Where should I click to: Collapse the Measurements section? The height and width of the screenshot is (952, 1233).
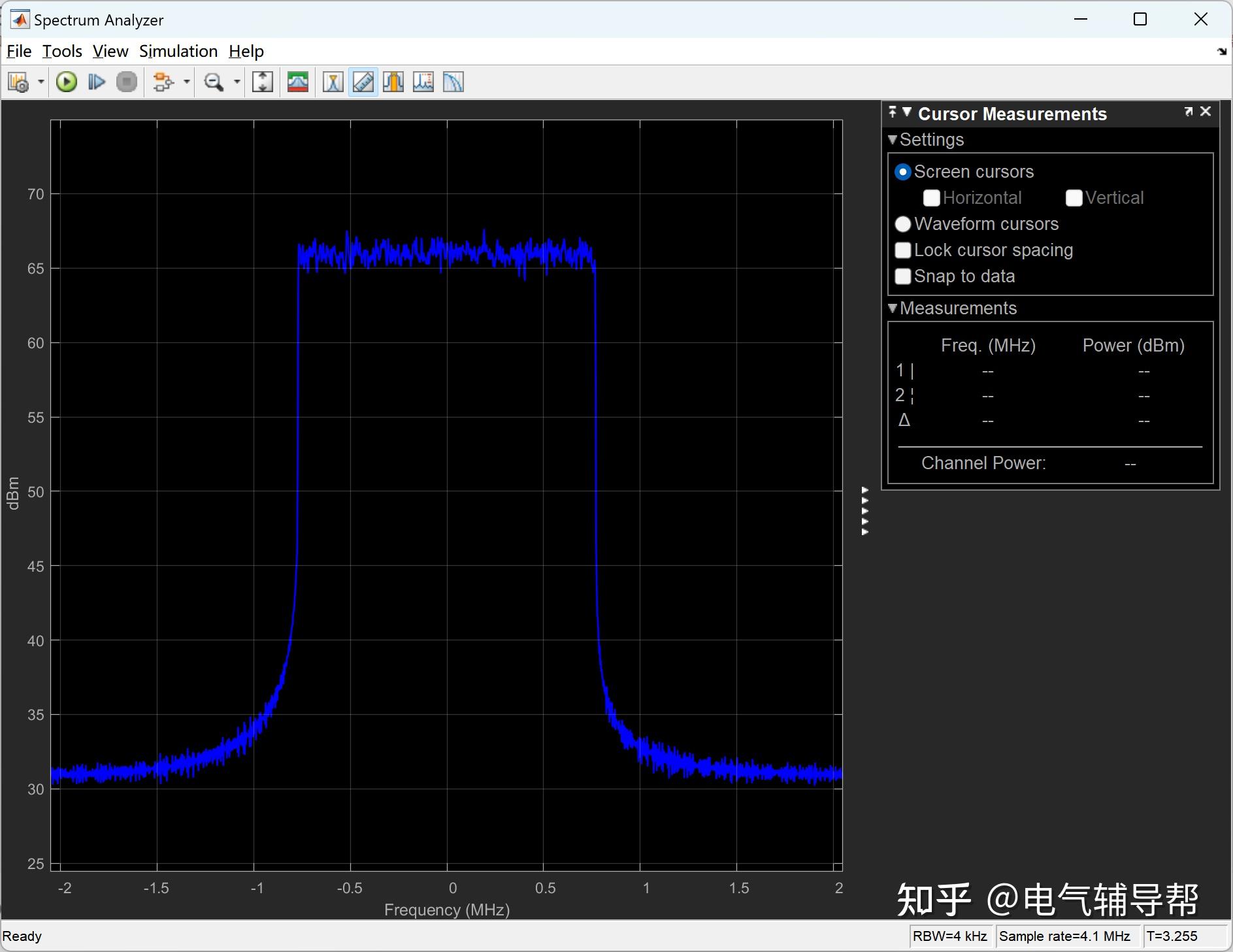893,308
